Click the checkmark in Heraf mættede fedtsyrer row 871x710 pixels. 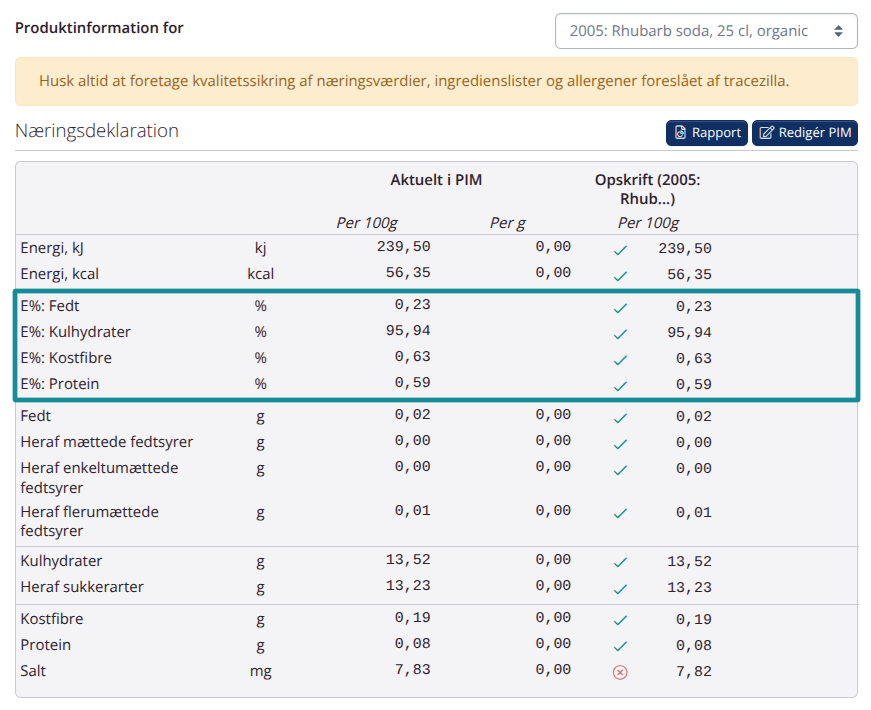coord(620,443)
